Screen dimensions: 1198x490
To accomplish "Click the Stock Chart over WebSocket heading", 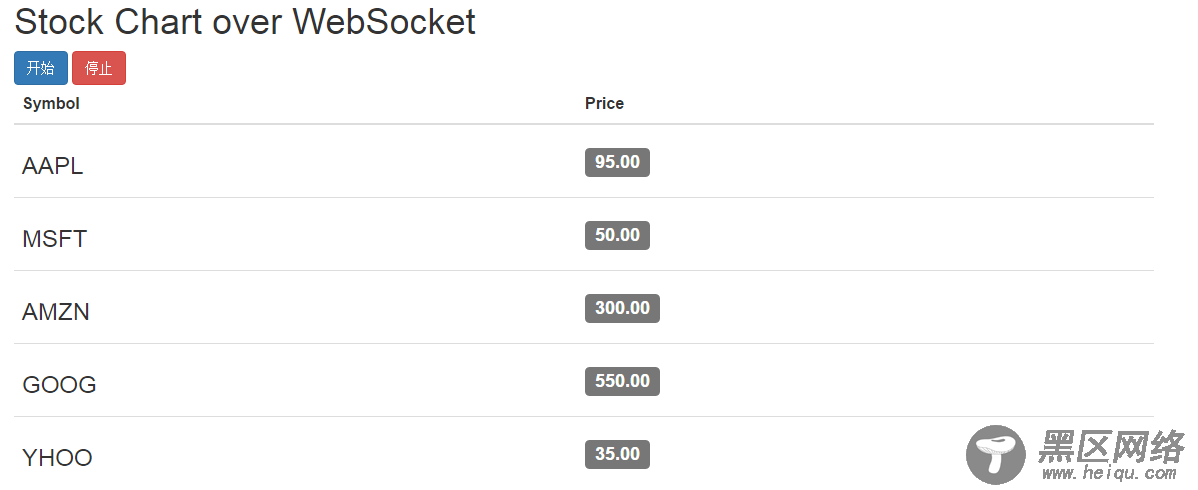I will [245, 21].
